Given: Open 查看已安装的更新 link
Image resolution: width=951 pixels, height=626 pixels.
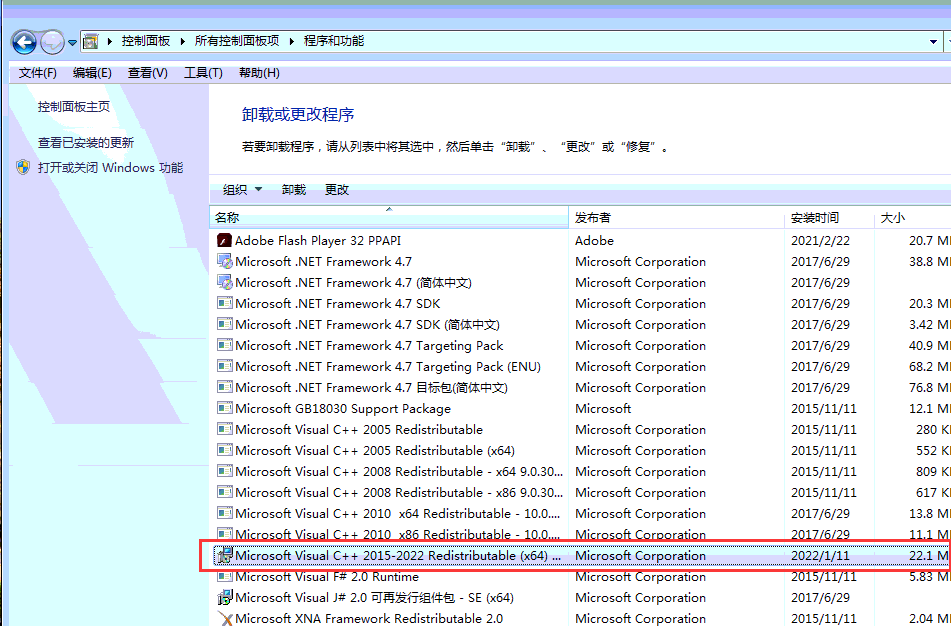Looking at the screenshot, I should (86, 143).
